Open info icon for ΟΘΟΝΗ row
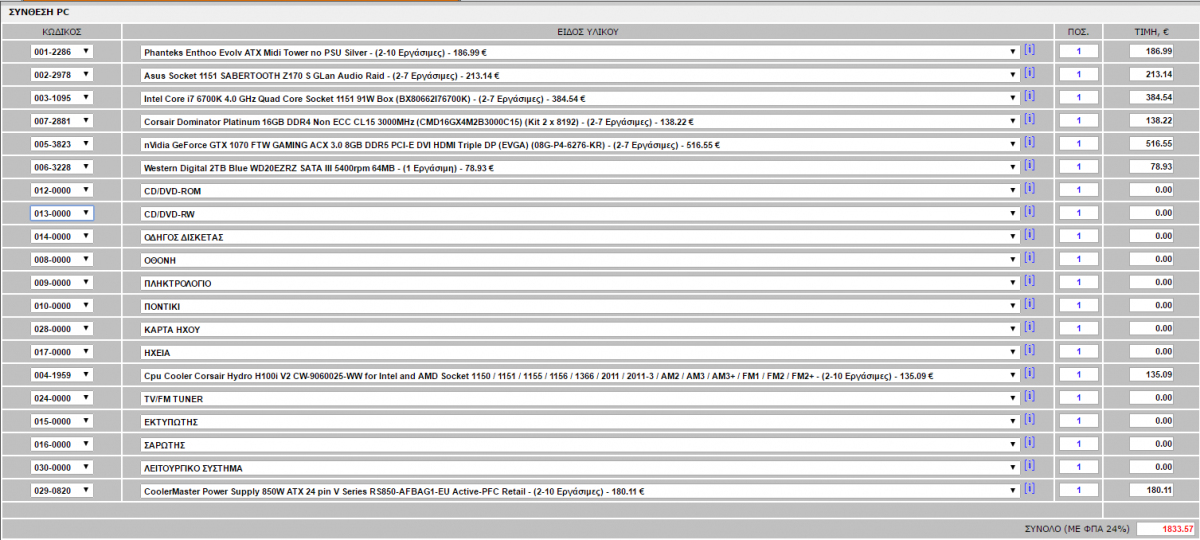 point(1029,257)
